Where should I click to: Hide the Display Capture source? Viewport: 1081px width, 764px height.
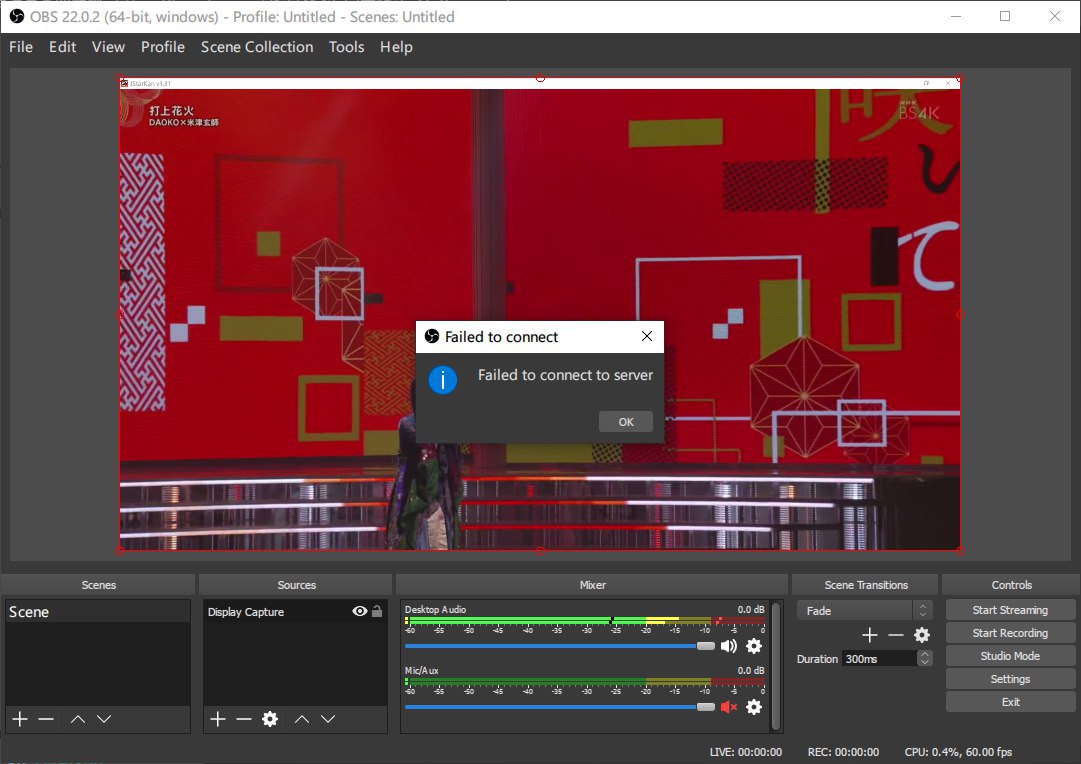(360, 611)
